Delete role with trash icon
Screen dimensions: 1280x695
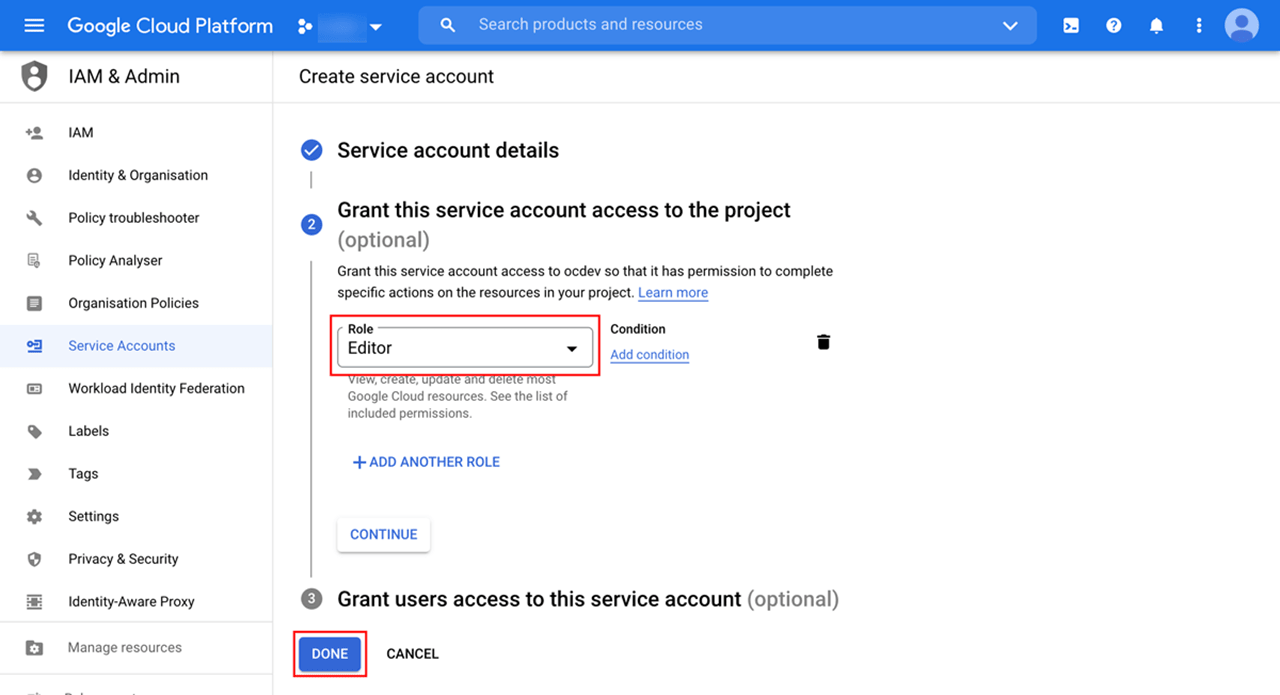(823, 342)
